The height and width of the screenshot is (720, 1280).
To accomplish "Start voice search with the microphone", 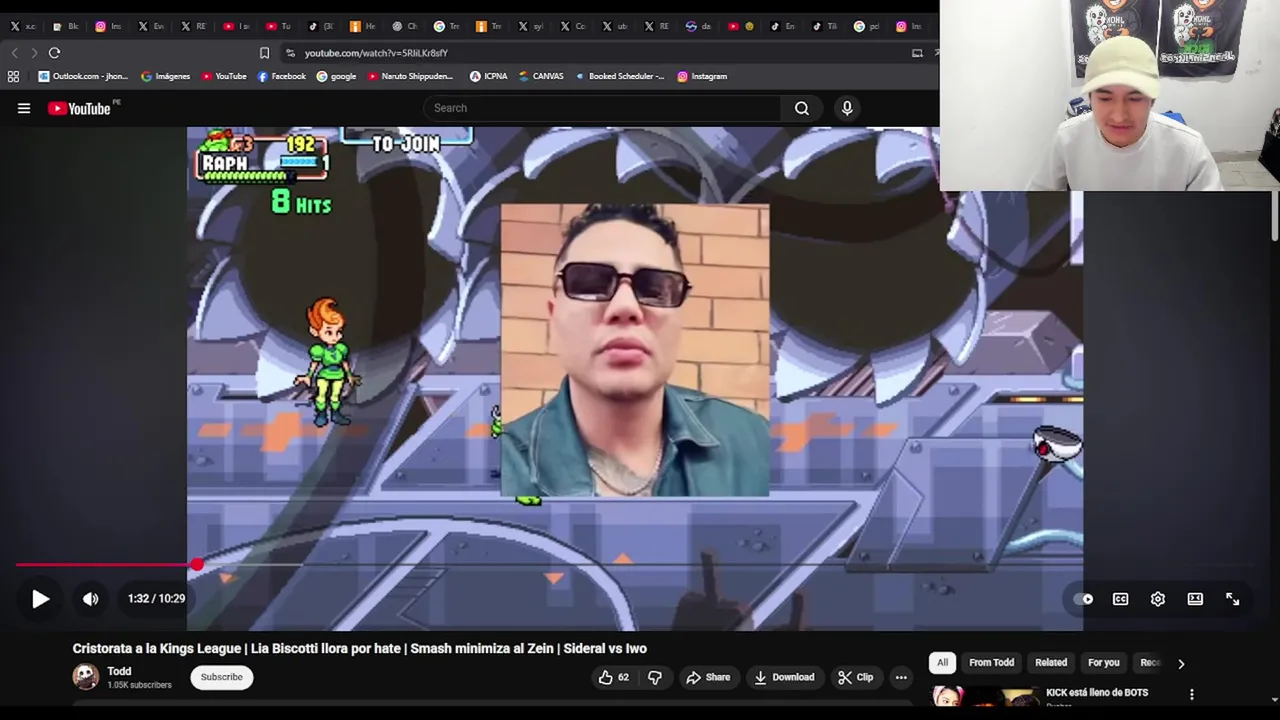I will [x=847, y=108].
